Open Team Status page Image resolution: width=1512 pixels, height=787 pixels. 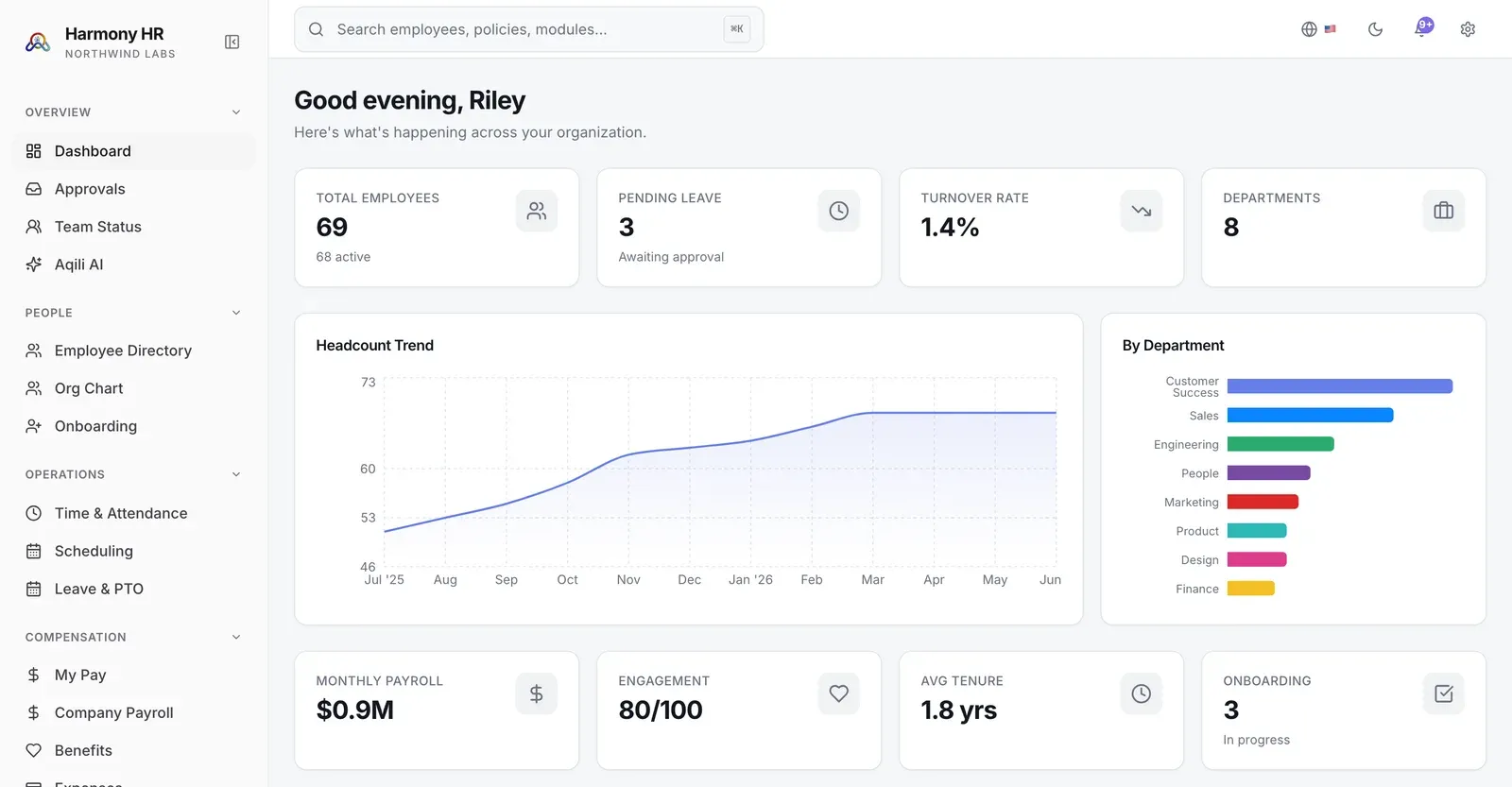134,227
